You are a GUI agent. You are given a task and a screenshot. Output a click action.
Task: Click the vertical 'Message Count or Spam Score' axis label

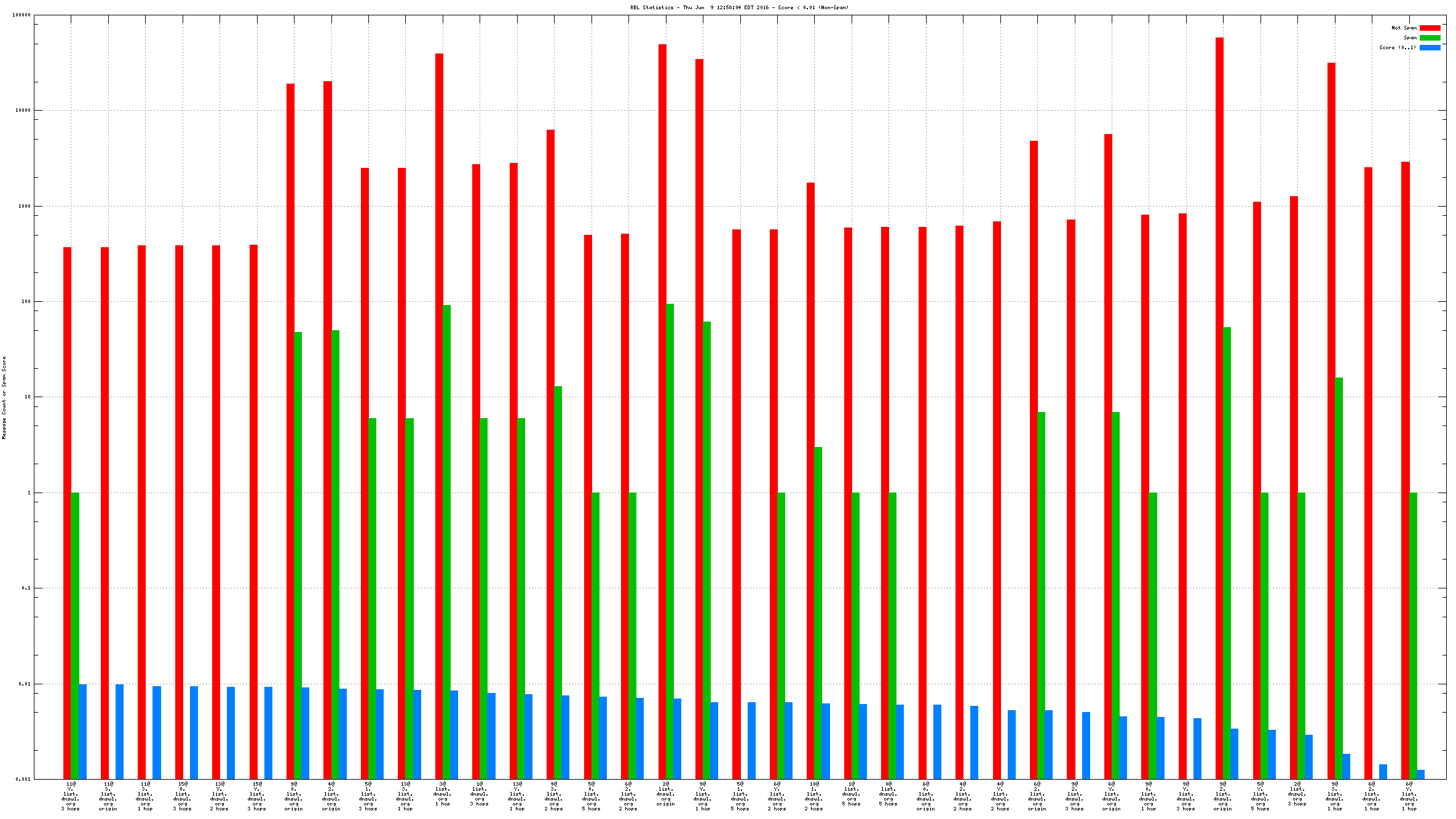[4, 397]
